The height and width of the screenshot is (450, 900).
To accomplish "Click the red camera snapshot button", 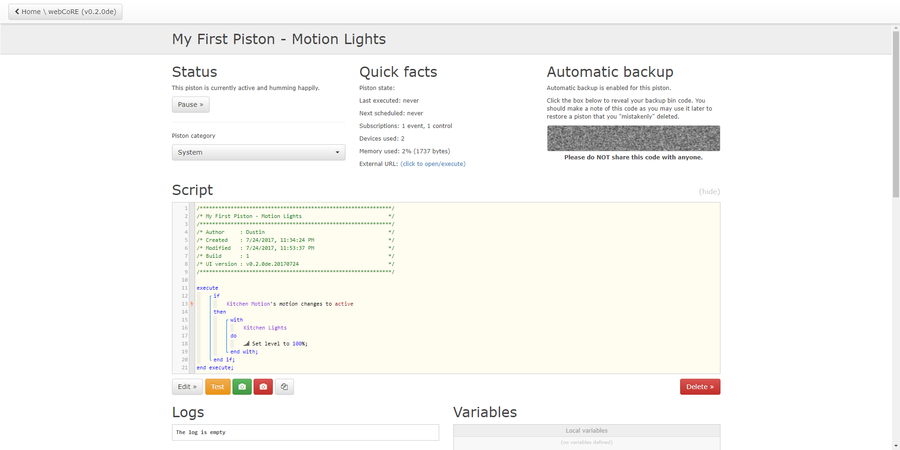I will click(x=263, y=387).
